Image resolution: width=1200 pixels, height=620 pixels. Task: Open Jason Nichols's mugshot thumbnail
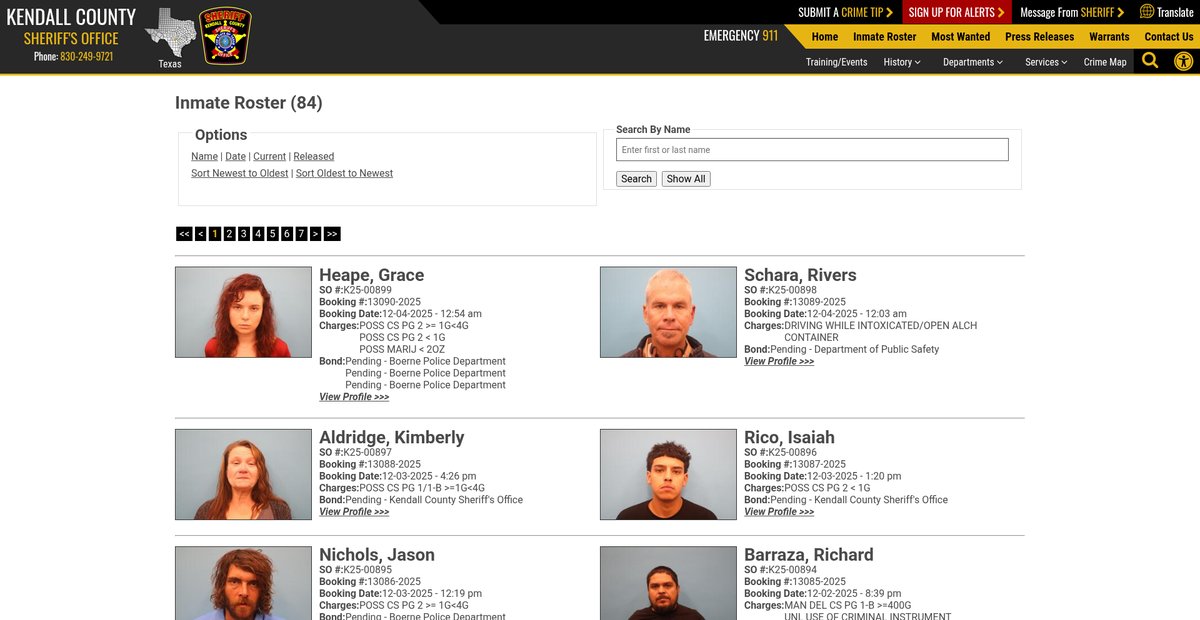click(243, 583)
